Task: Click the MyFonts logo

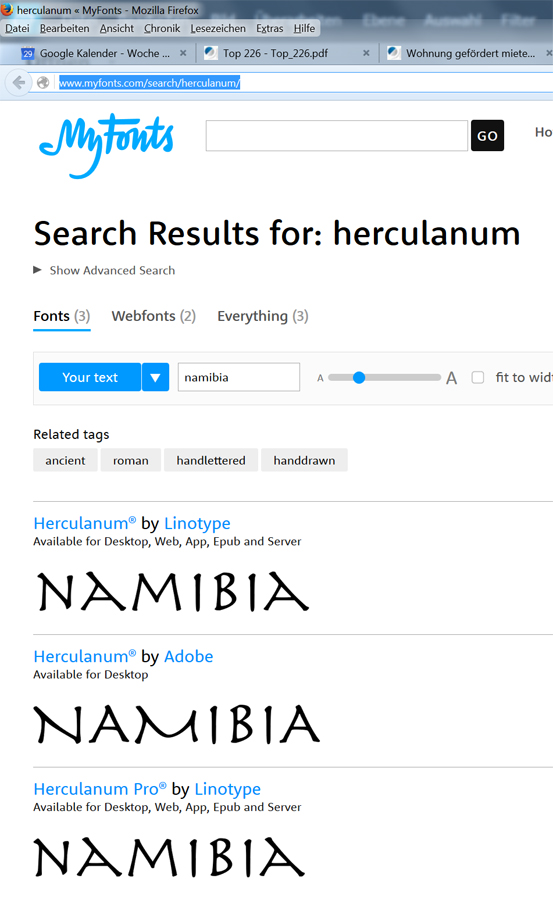Action: [106, 145]
